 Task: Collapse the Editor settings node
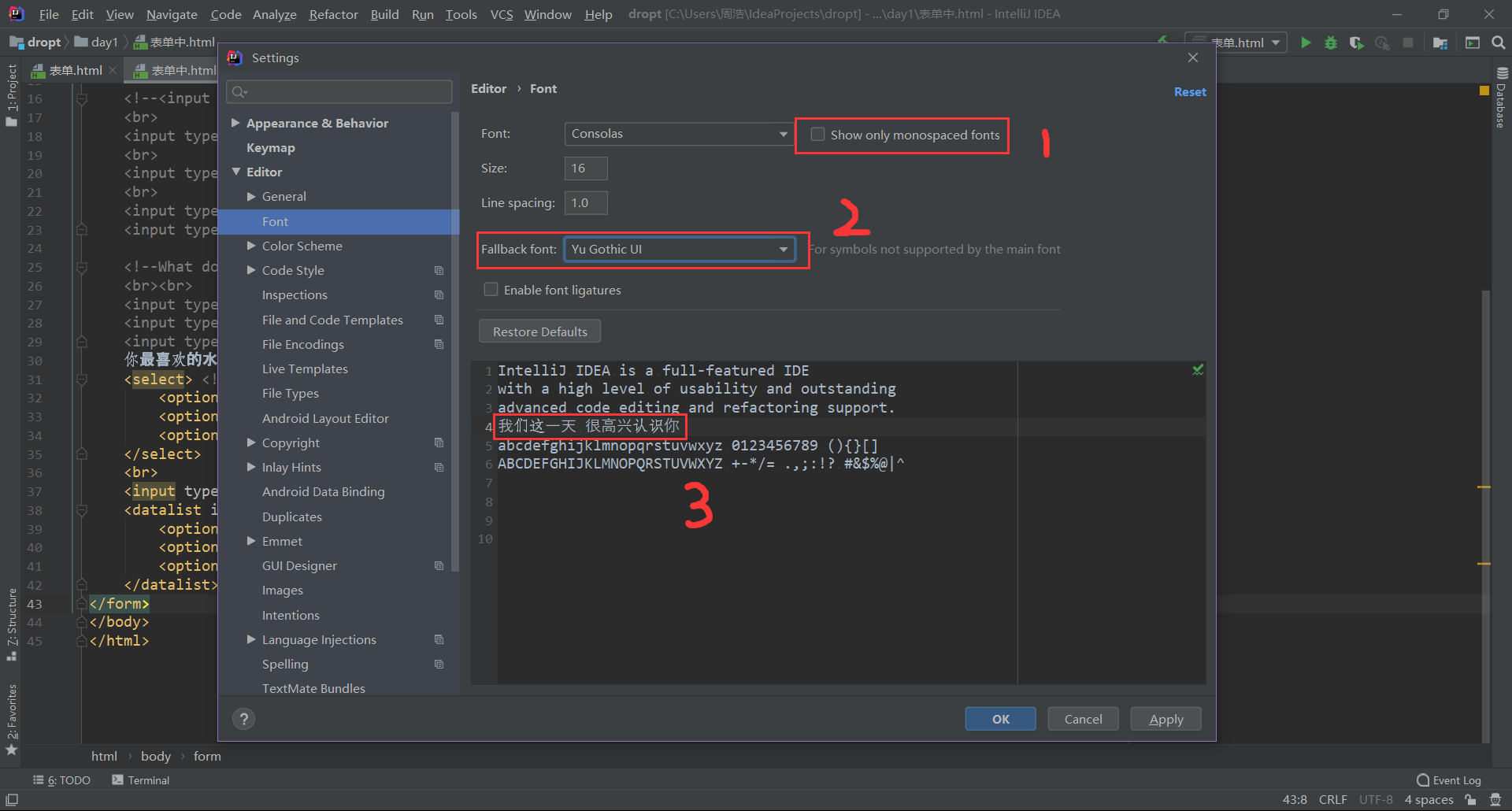235,172
